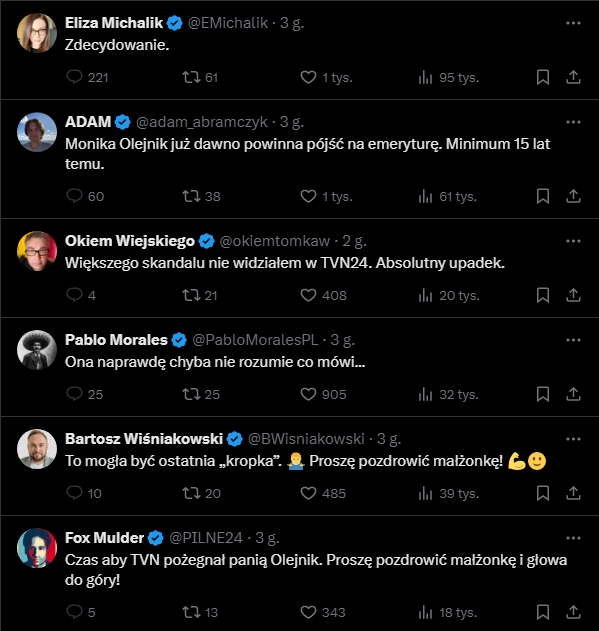Image resolution: width=599 pixels, height=631 pixels.
Task: Repost Pablo Morales's tweet
Action: (x=201, y=394)
